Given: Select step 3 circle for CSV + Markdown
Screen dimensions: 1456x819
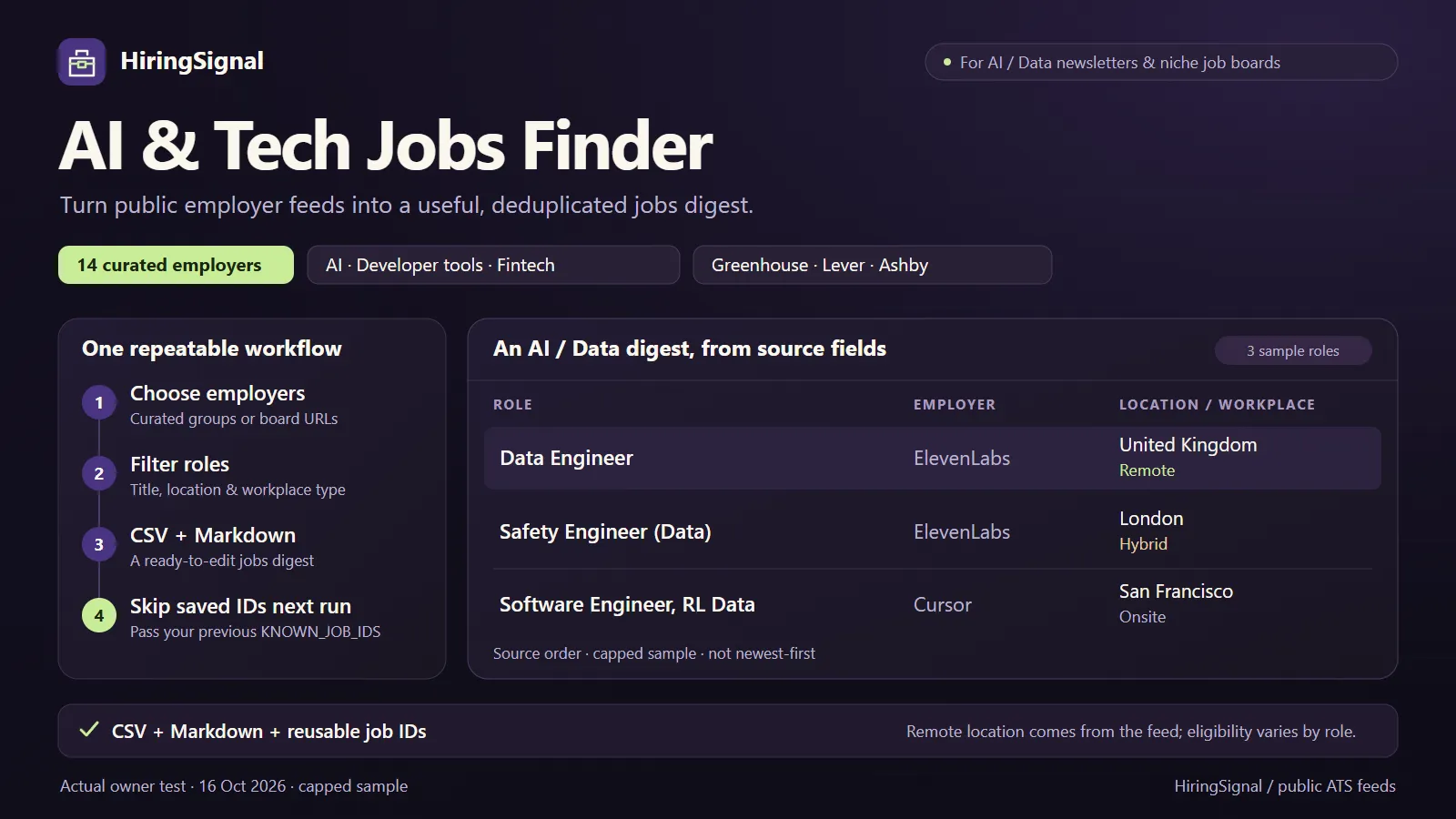Looking at the screenshot, I should tap(99, 544).
